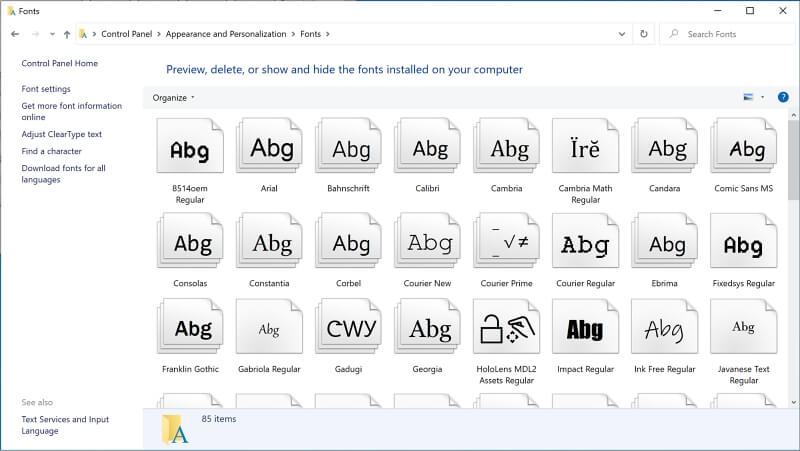
Task: Open Download fonts for all languages
Action: [x=63, y=173]
